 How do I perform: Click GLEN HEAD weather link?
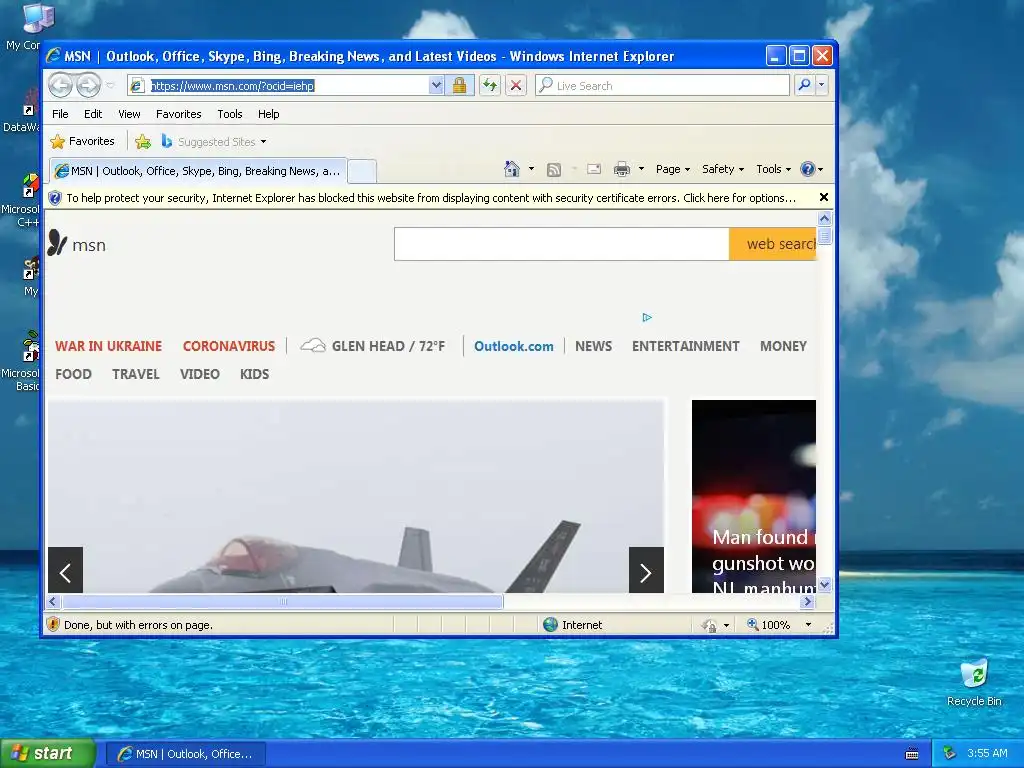tap(372, 346)
